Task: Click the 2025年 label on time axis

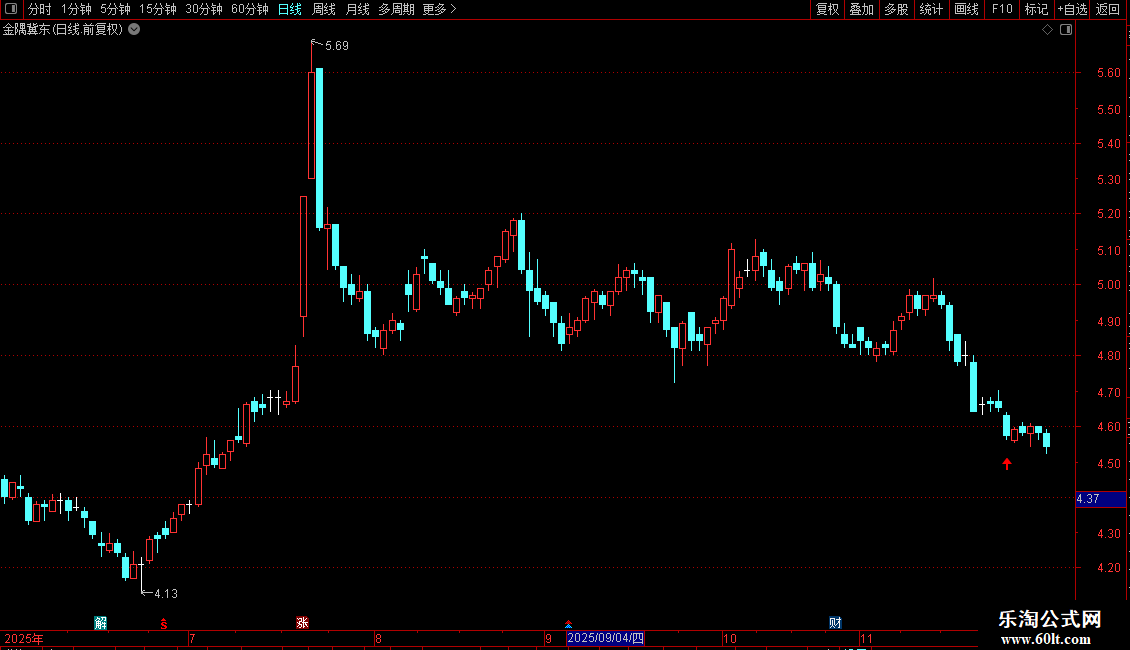Action: click(24, 638)
